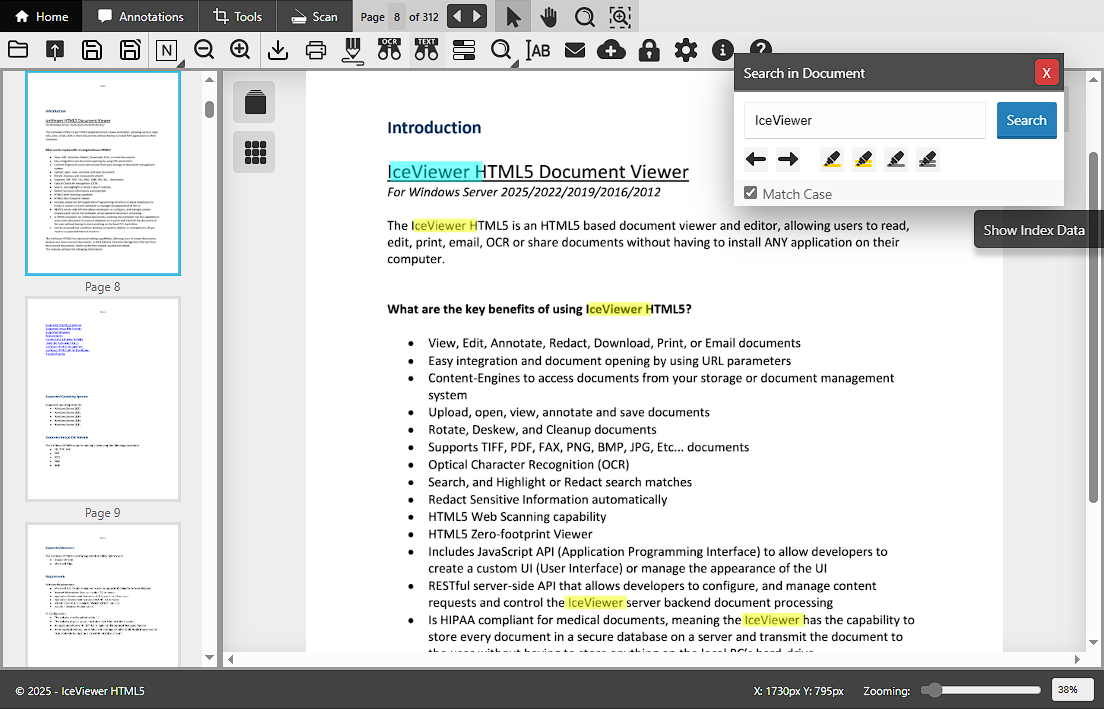
Task: Close the Search in Document dialog
Action: [1046, 73]
